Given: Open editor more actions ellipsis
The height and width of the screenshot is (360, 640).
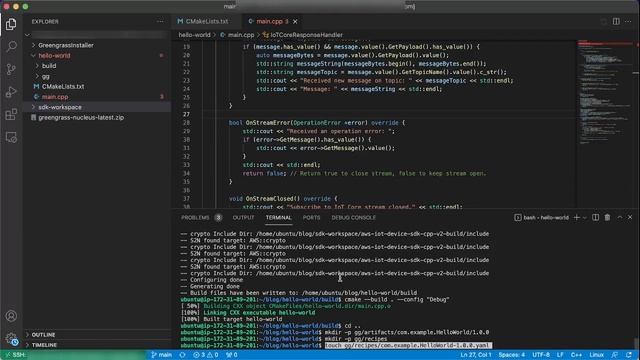Looking at the screenshot, I should click(628, 21).
